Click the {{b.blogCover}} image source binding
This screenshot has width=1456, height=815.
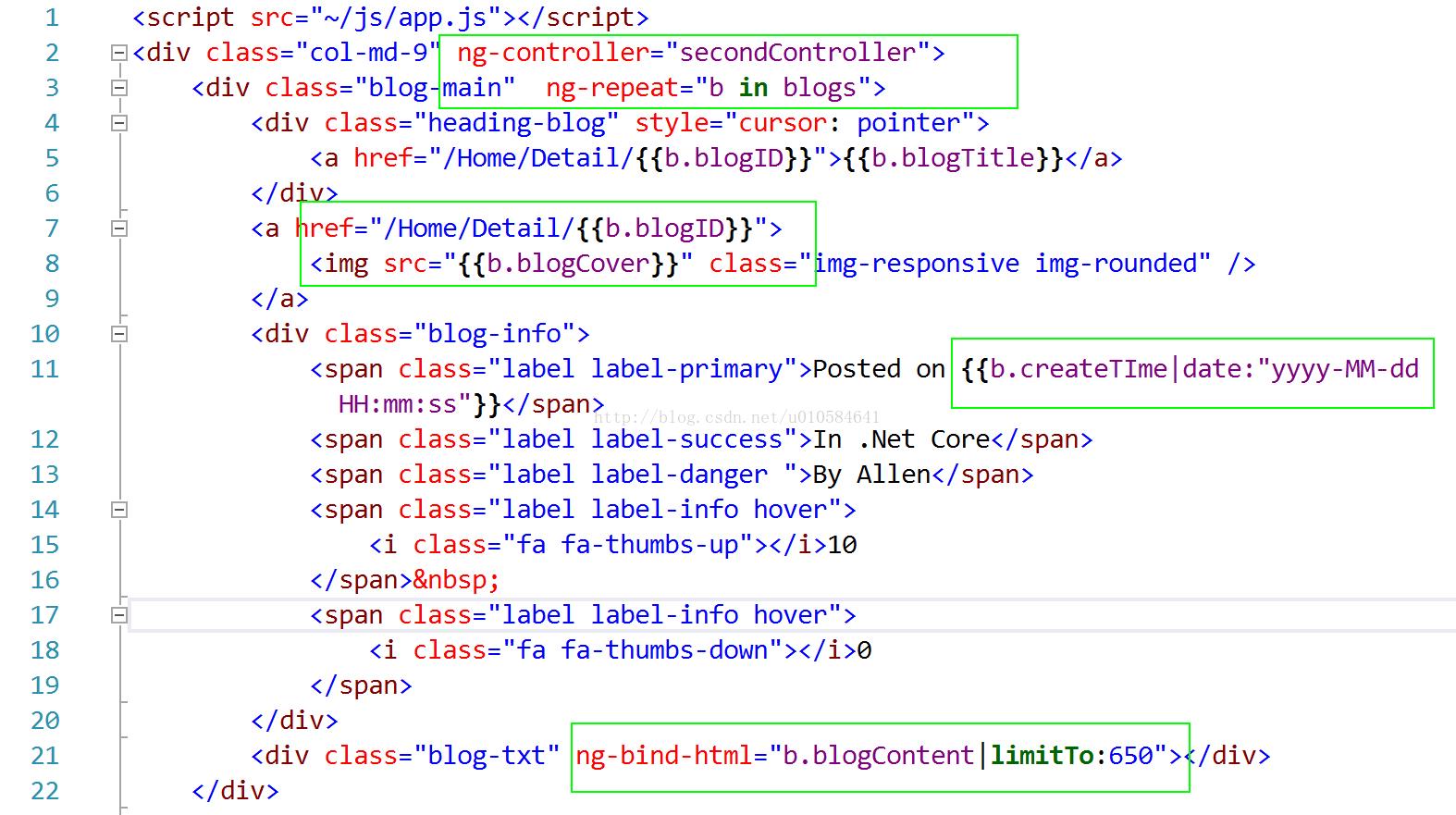(x=568, y=264)
